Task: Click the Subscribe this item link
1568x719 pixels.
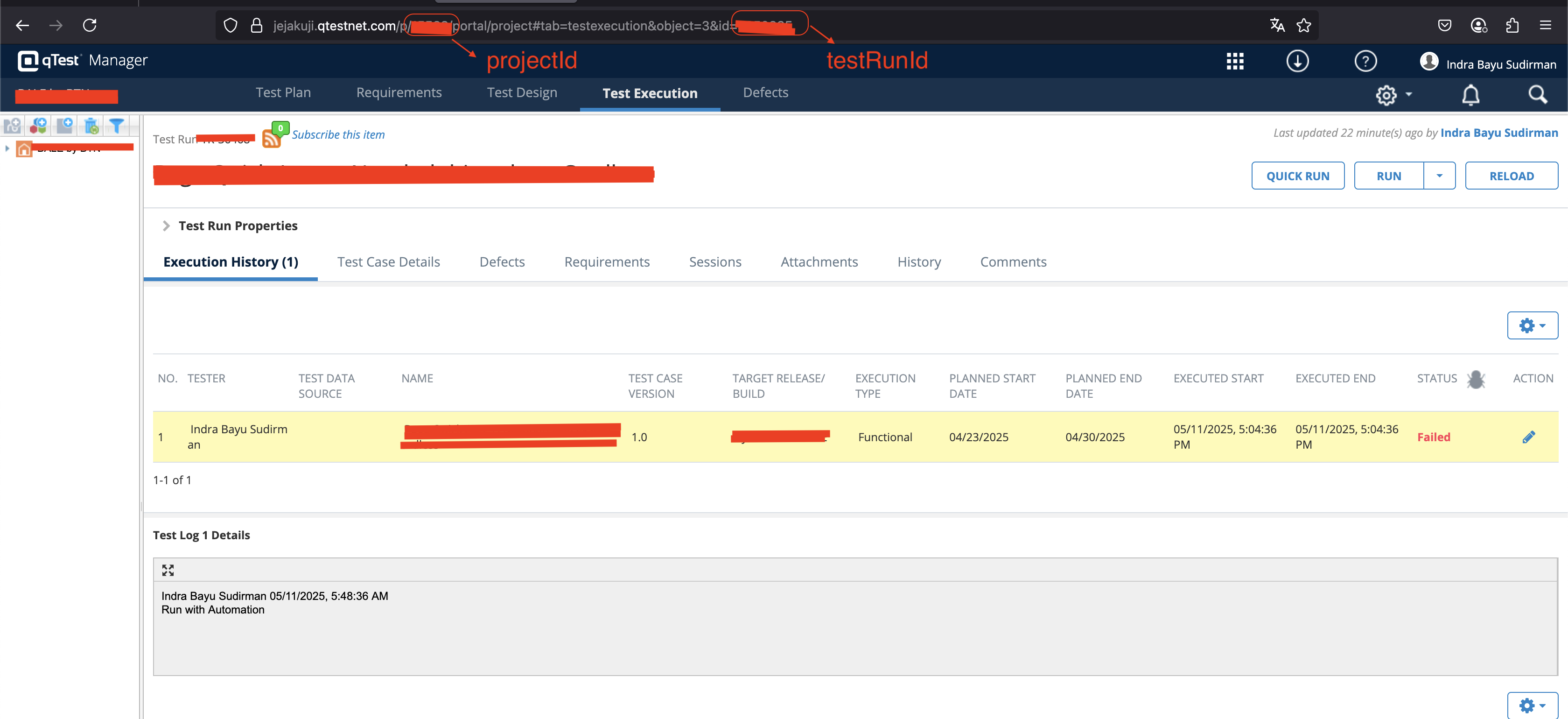Action: [338, 134]
